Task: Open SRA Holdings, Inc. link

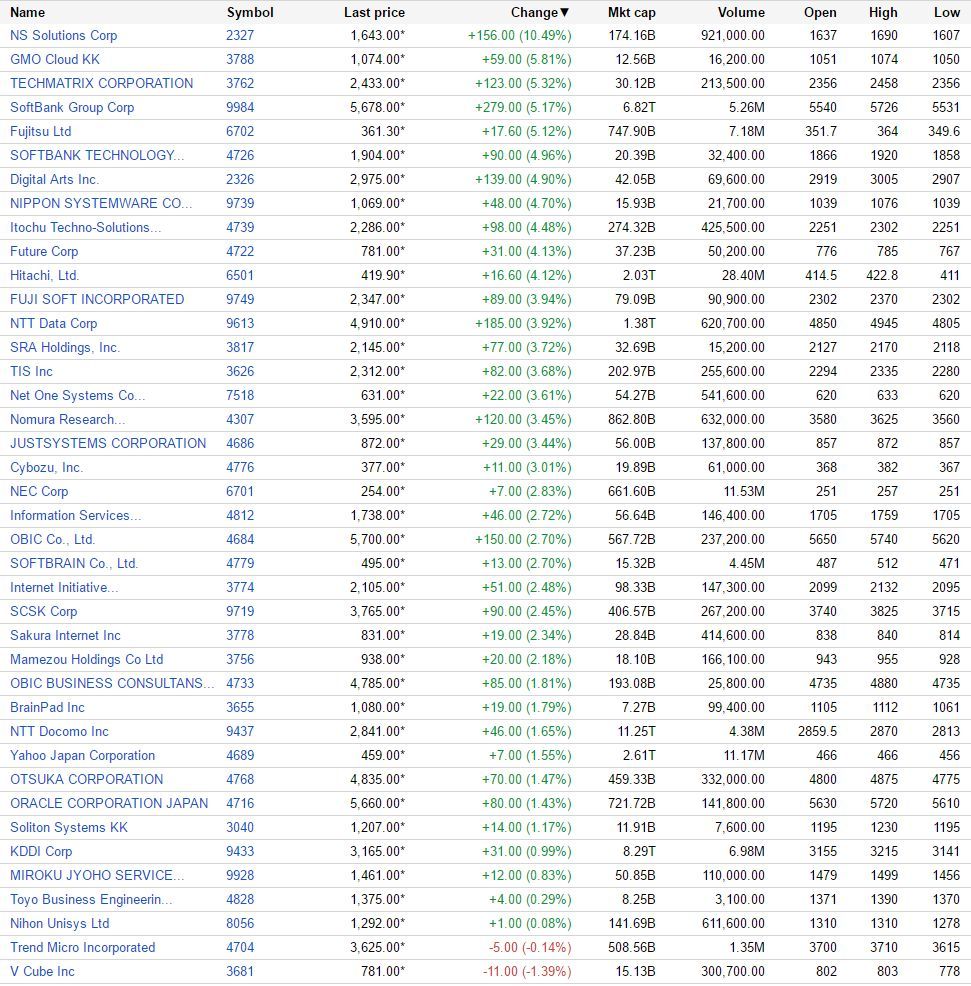Action: point(65,348)
